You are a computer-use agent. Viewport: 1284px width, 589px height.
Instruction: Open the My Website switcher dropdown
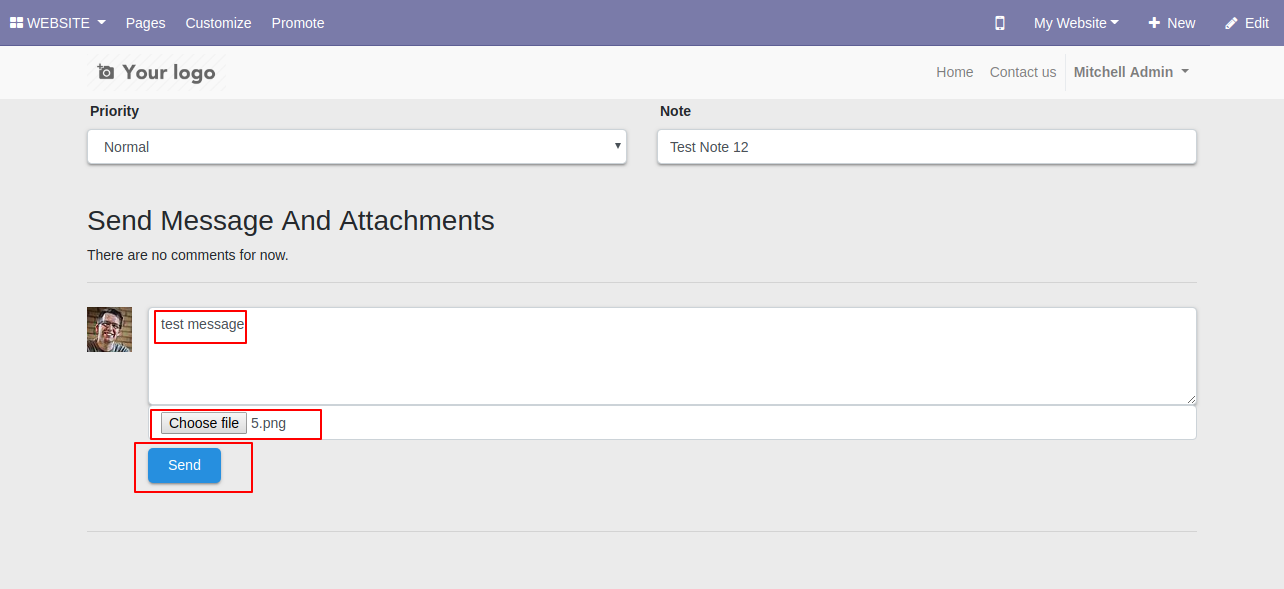(x=1076, y=23)
